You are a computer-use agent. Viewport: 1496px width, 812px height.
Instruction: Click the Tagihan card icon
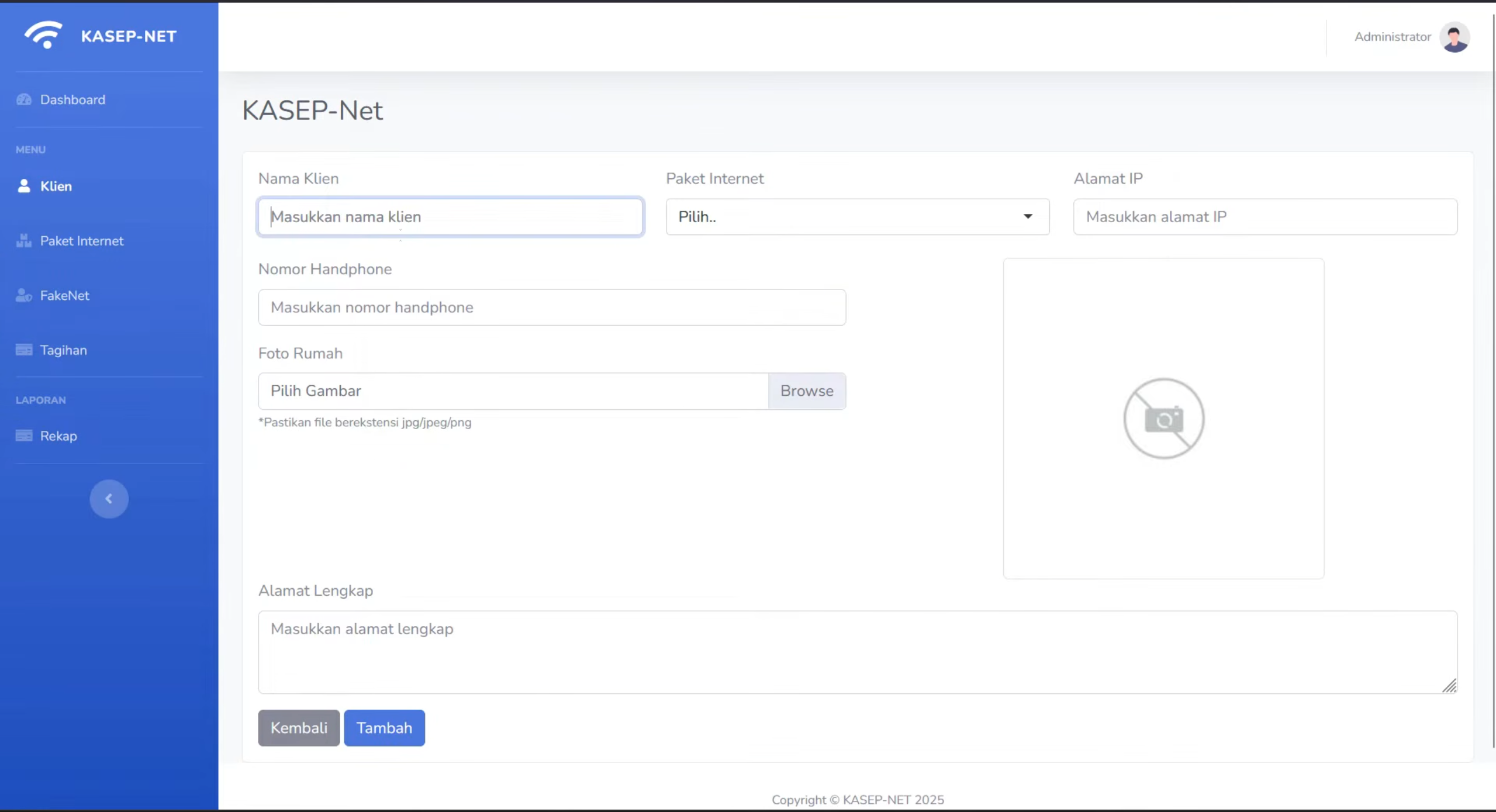point(24,350)
